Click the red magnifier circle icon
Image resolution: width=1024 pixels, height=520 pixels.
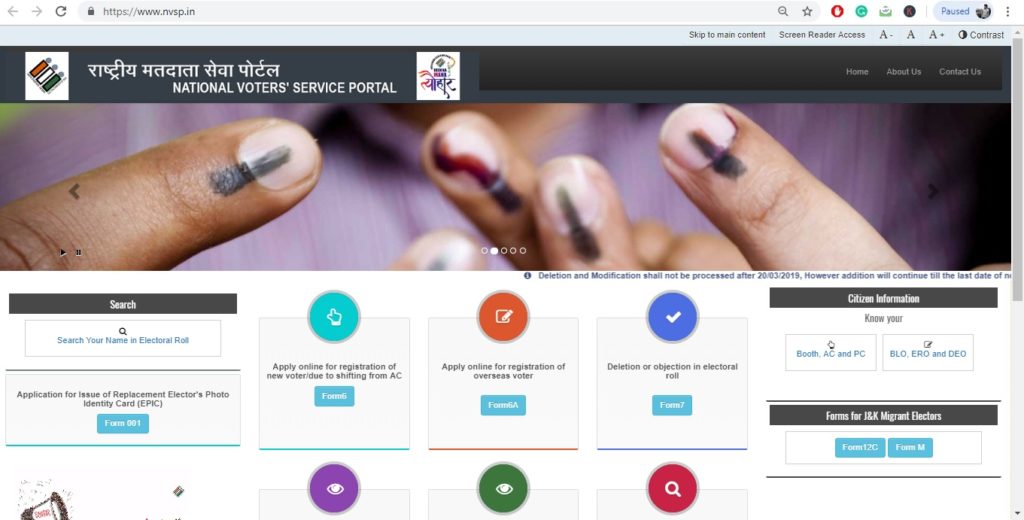pos(672,489)
